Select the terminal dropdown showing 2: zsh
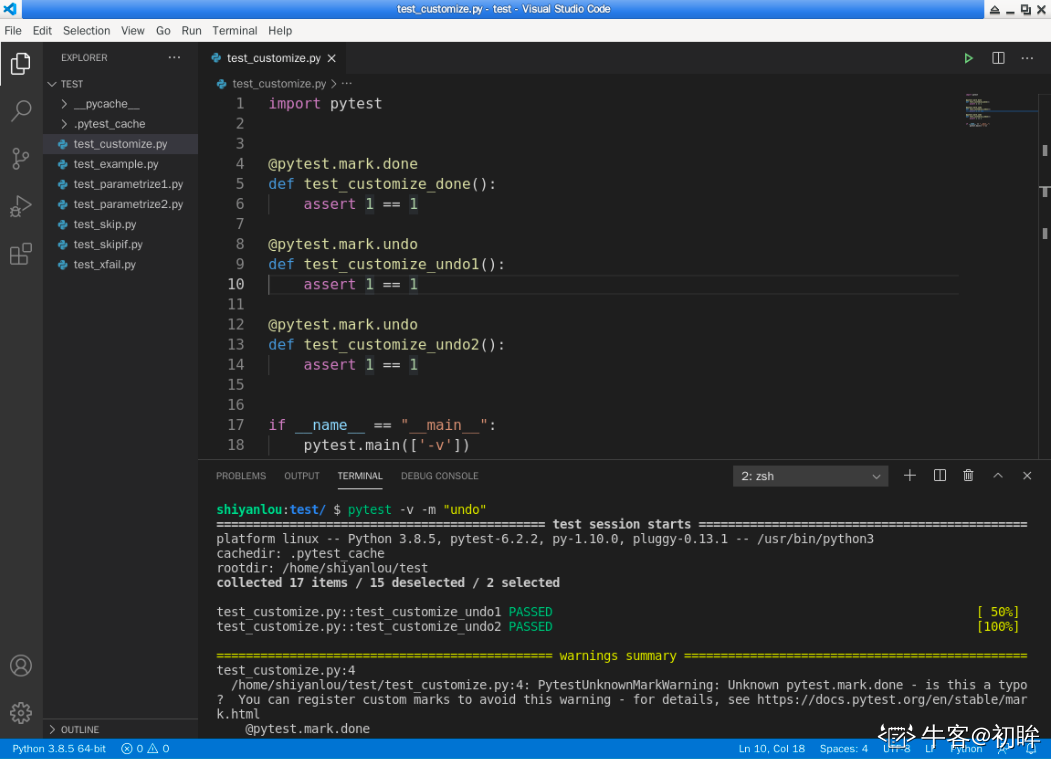Image resolution: width=1051 pixels, height=759 pixels. tap(810, 476)
